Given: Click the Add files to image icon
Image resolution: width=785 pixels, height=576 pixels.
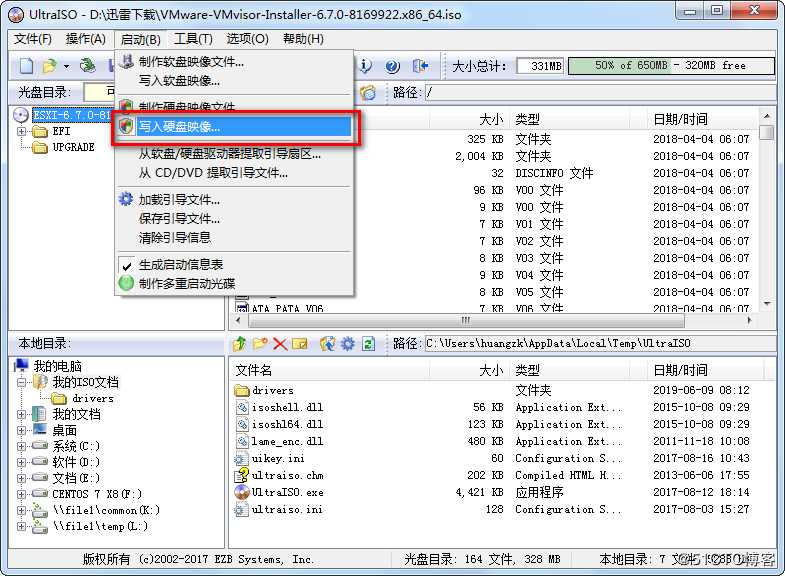Looking at the screenshot, I should click(328, 343).
